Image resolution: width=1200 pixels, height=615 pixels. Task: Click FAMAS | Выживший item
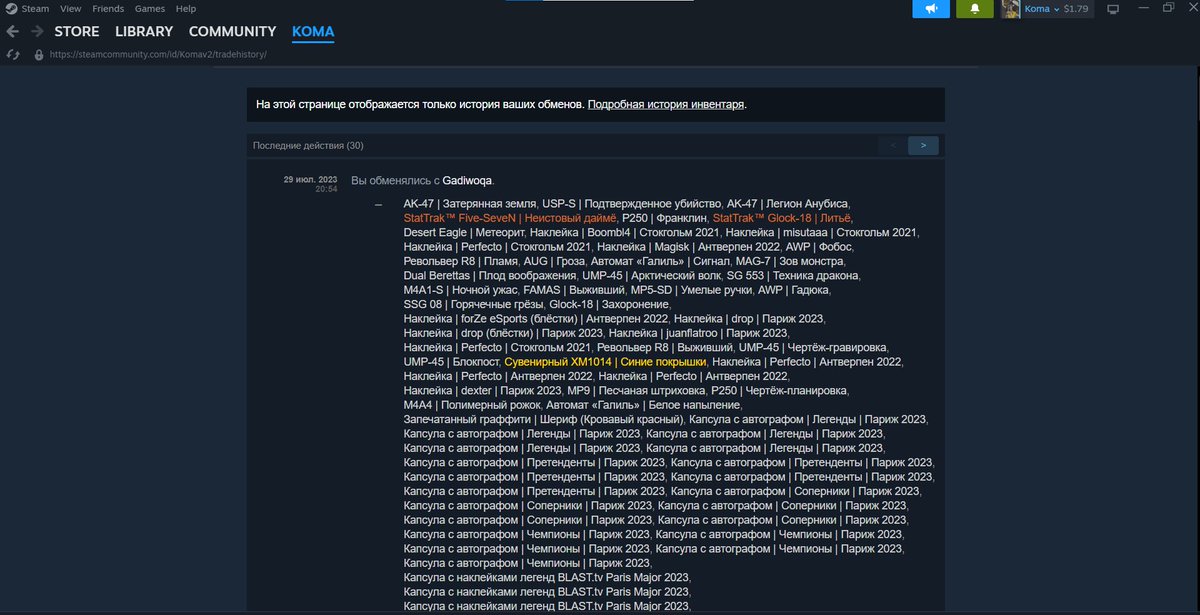click(573, 290)
